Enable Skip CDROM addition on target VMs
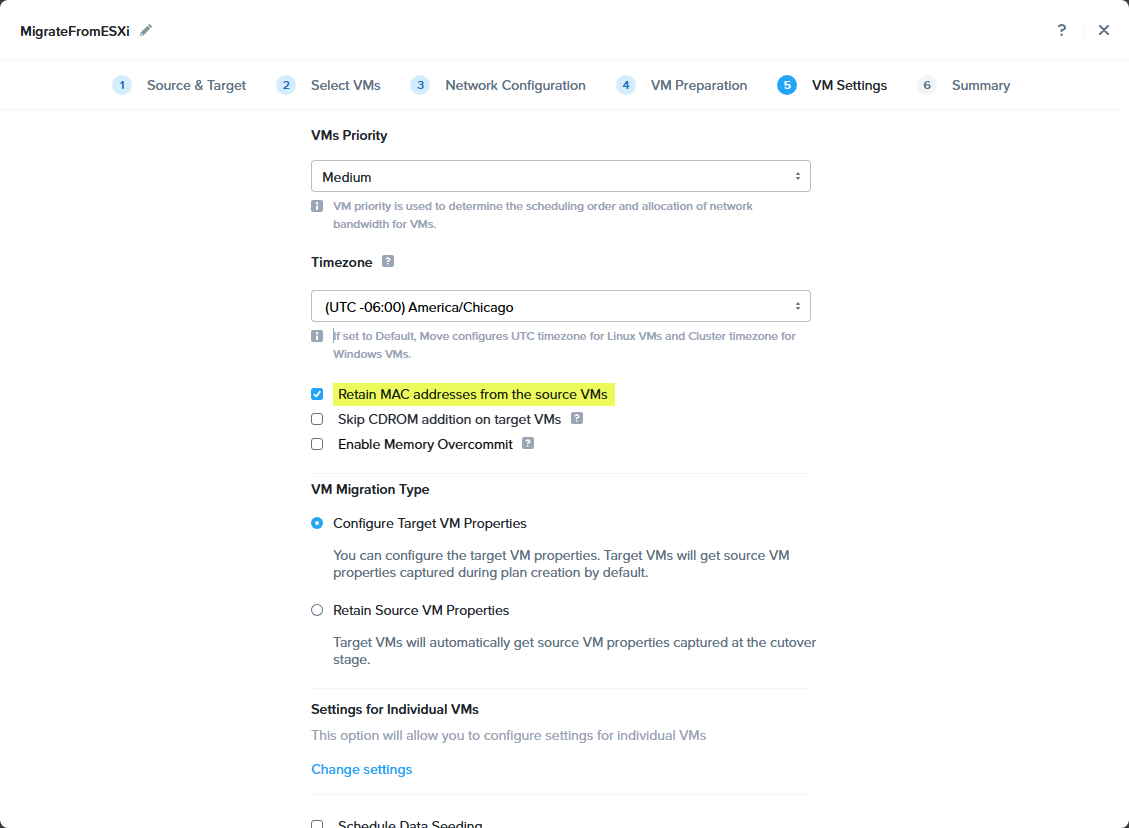 [x=317, y=419]
